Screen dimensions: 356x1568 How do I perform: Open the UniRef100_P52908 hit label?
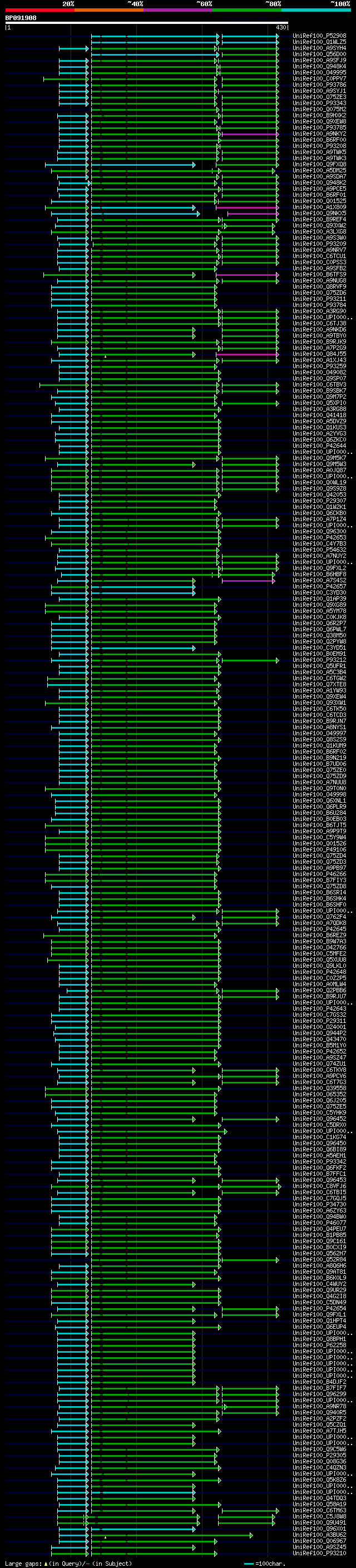[x=319, y=36]
